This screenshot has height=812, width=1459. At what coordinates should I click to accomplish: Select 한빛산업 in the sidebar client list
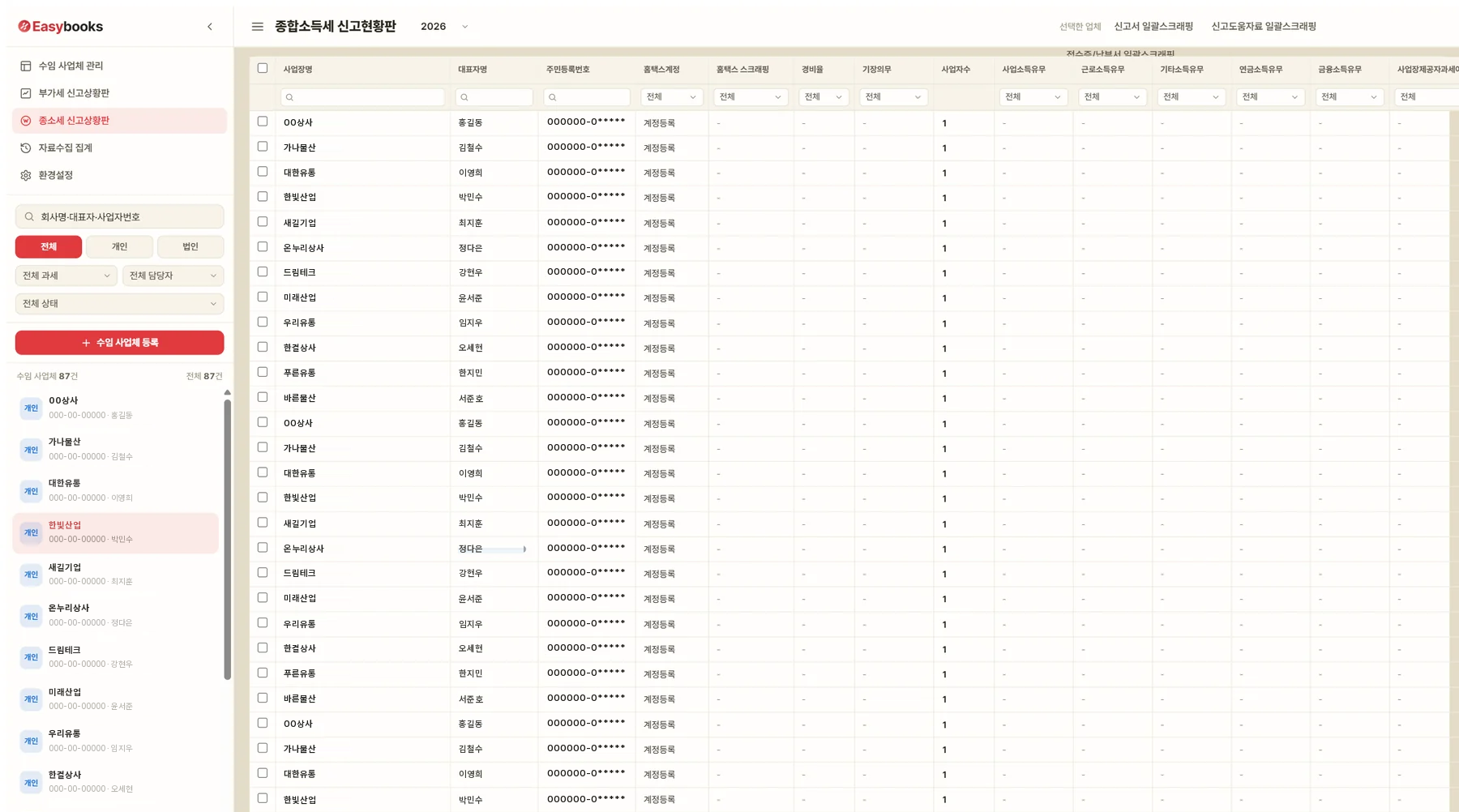(x=116, y=533)
